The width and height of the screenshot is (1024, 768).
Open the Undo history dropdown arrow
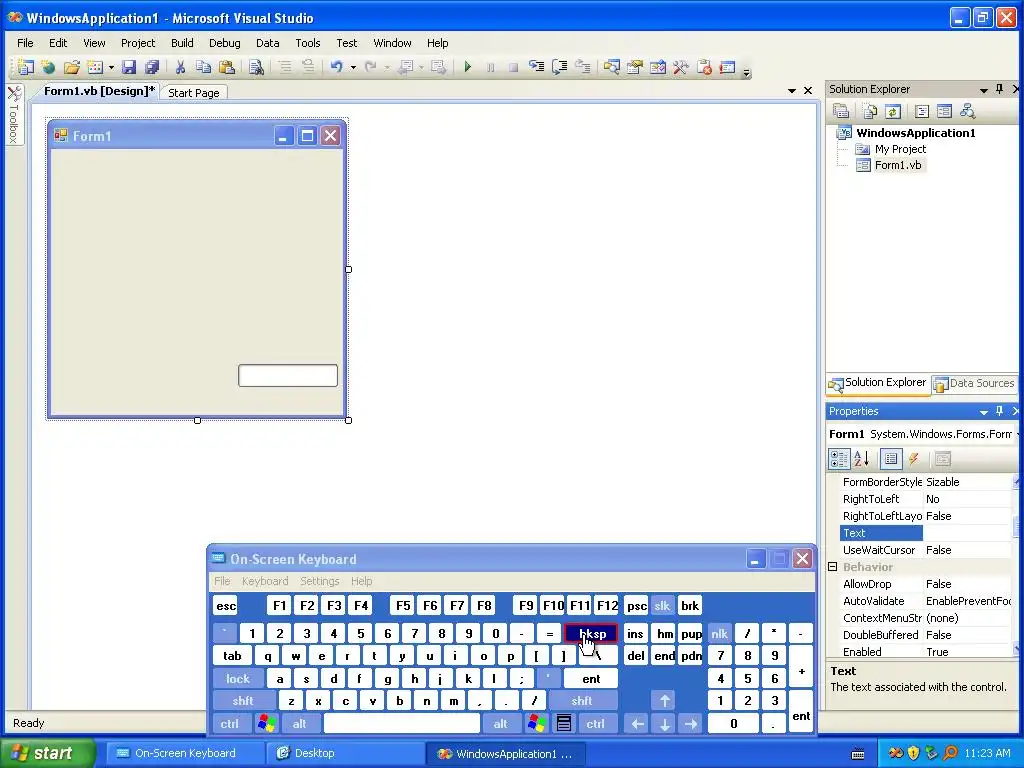(x=353, y=67)
